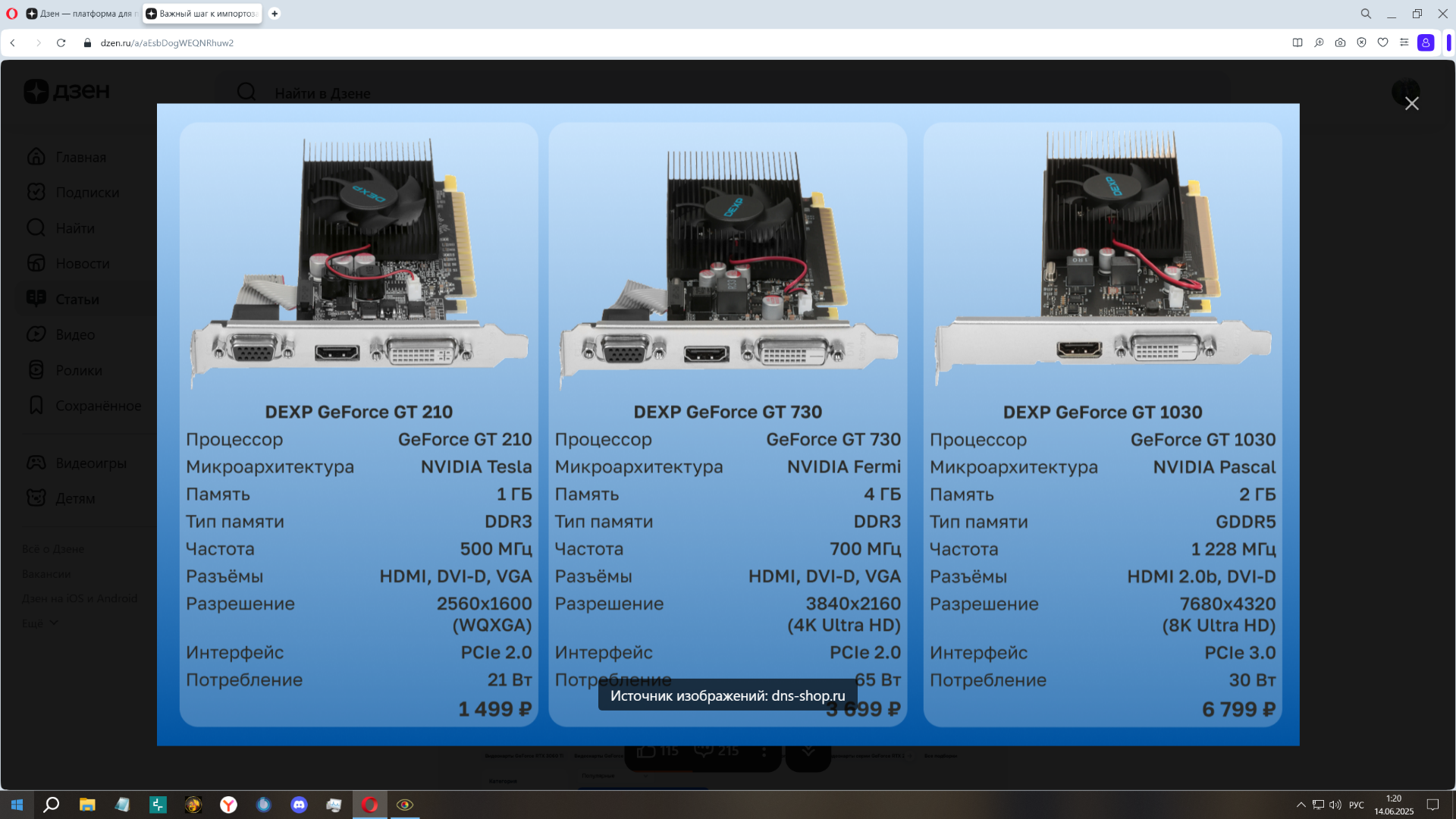Image resolution: width=1456 pixels, height=819 pixels.
Task: Open the taskbar clock showing 1:20
Action: 1394,805
